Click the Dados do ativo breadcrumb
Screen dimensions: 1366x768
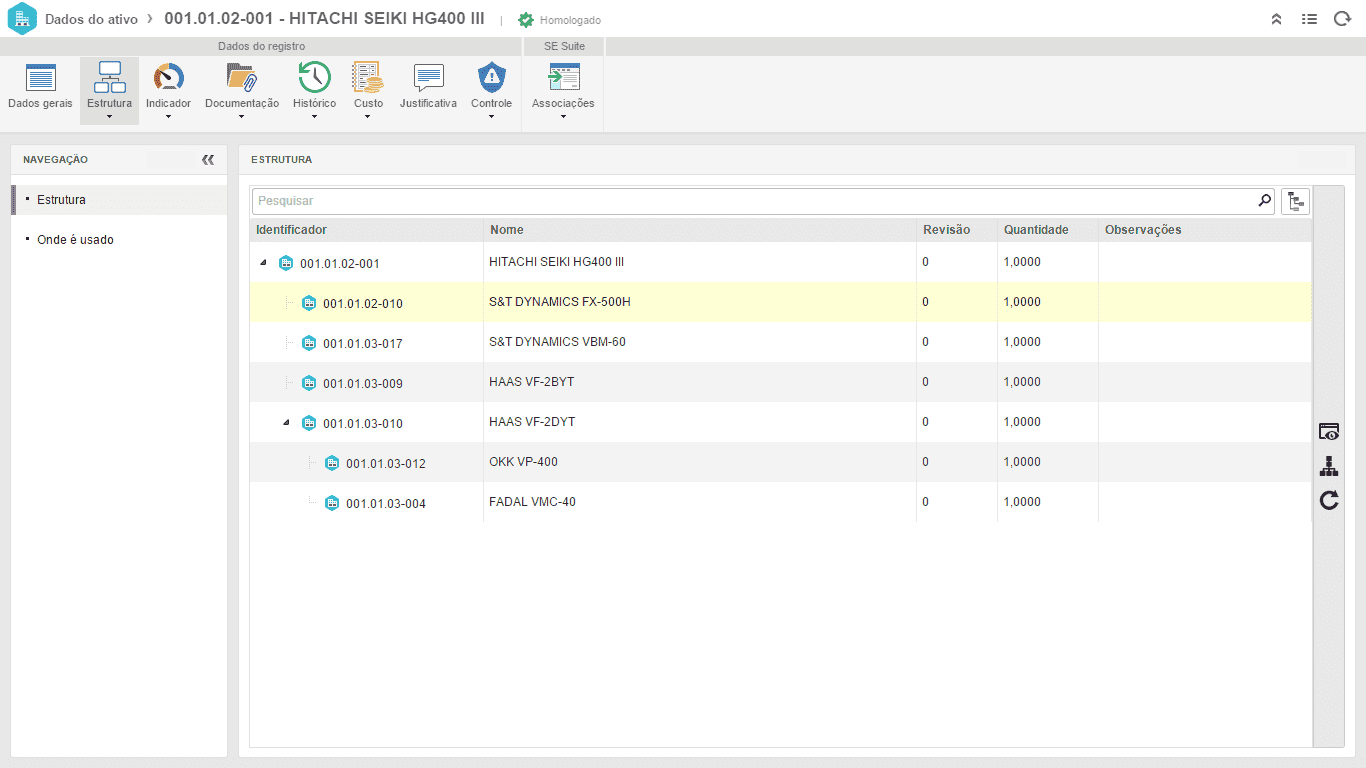(91, 19)
